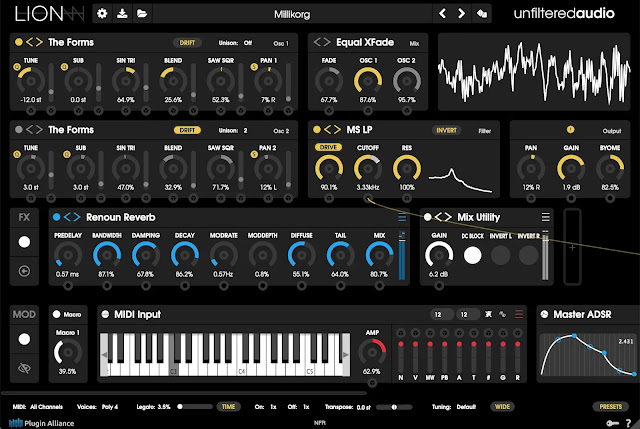Click the Legato slider handle
640x429 pixels.
pos(180,407)
